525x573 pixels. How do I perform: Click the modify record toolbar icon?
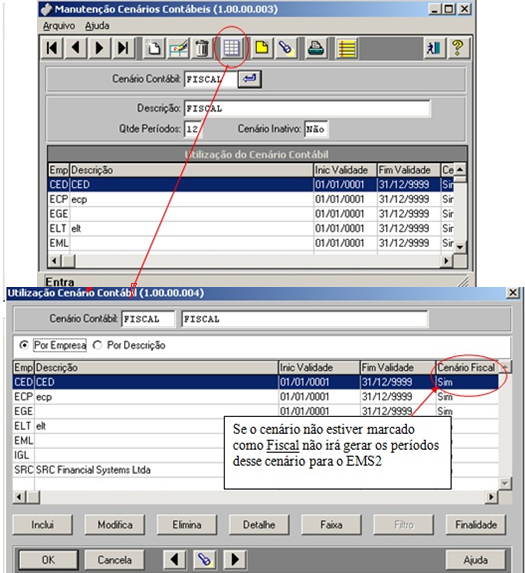pyautogui.click(x=178, y=48)
